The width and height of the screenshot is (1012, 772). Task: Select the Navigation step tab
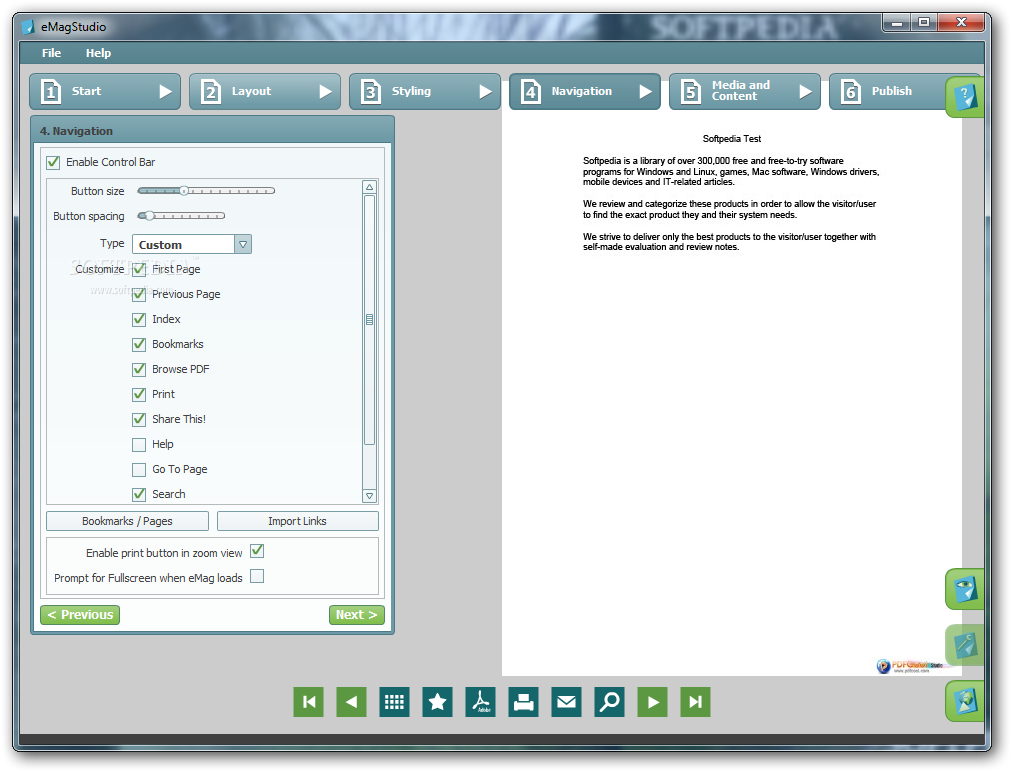[x=585, y=92]
